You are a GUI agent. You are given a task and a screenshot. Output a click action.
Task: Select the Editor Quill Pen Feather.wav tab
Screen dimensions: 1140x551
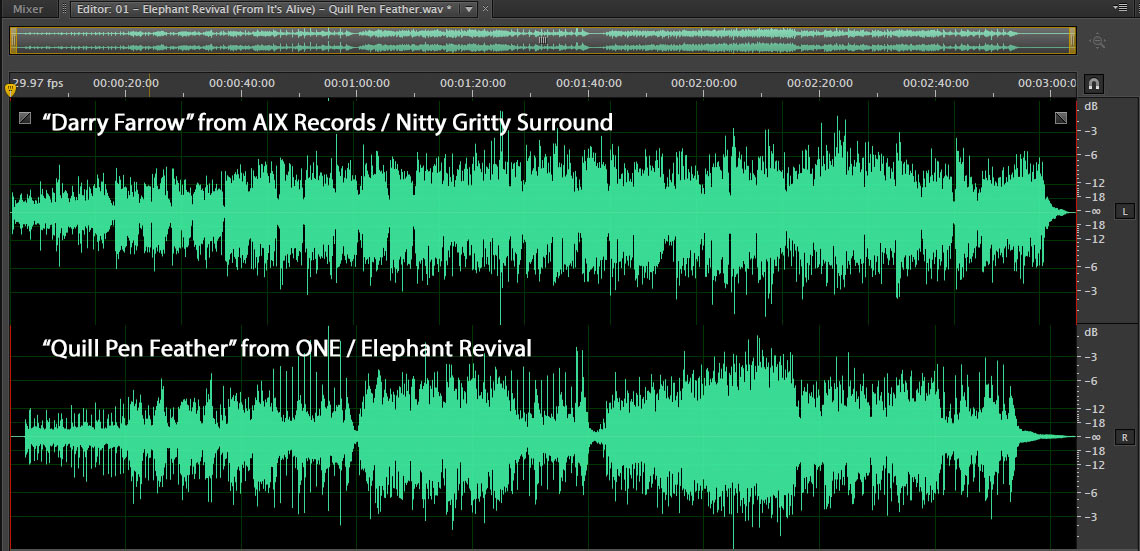coord(263,9)
